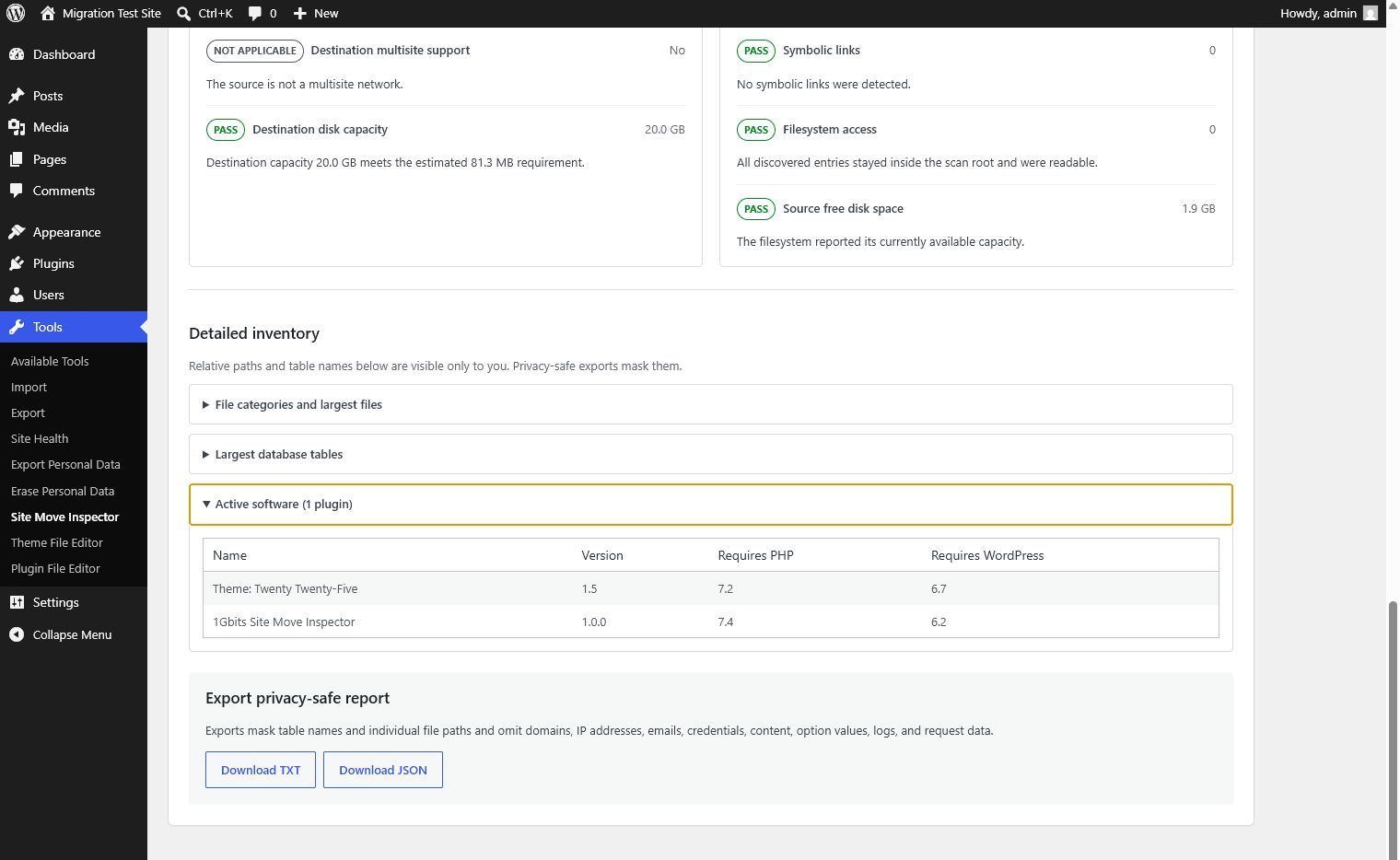Open Media menu item
The width and height of the screenshot is (1400, 860).
tap(74, 127)
